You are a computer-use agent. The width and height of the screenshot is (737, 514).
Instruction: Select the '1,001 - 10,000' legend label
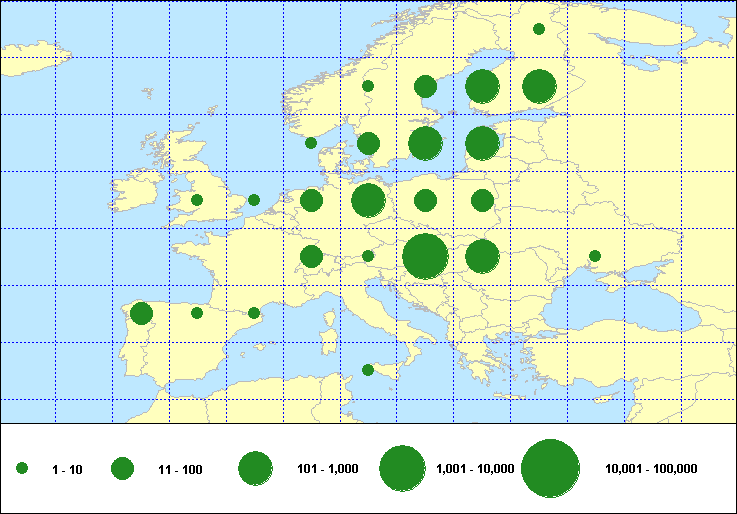476,468
